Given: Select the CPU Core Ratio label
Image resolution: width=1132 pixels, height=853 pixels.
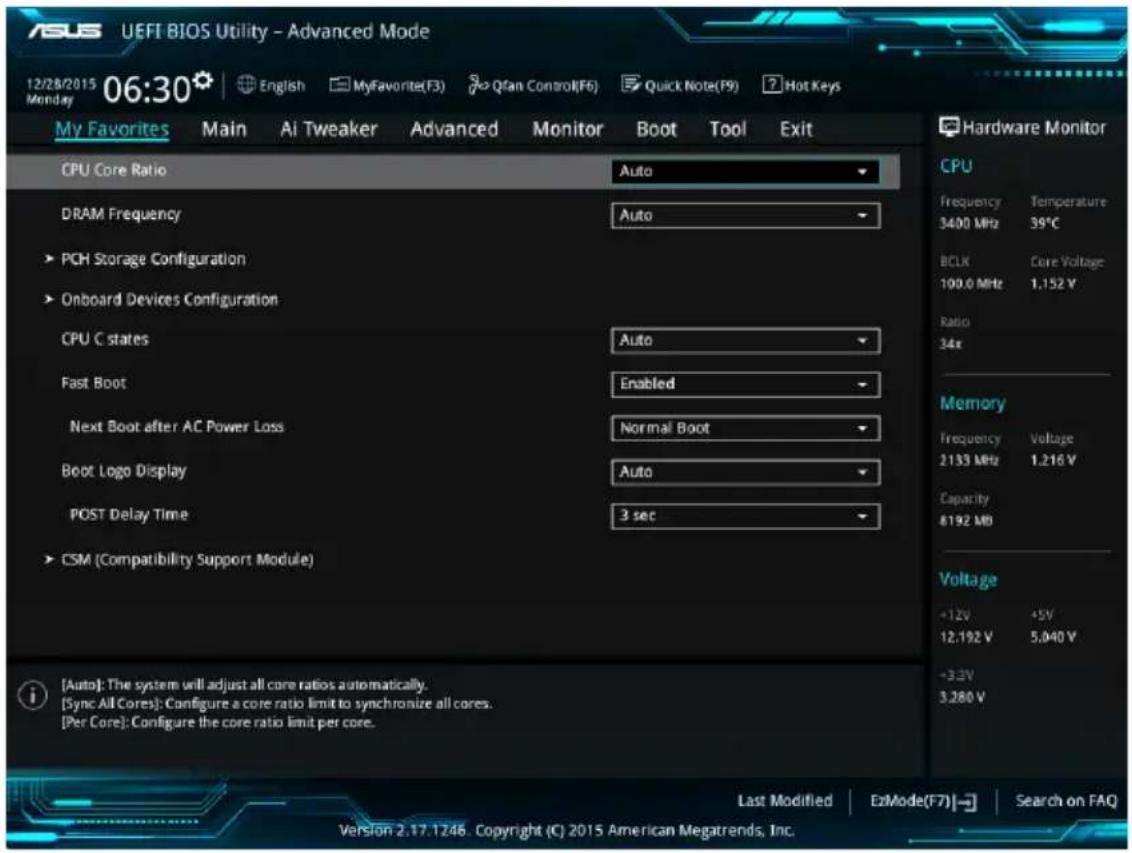Looking at the screenshot, I should 113,170.
